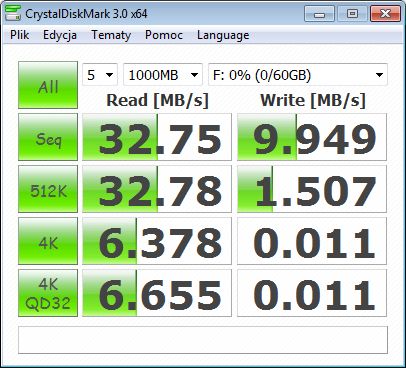This screenshot has height=368, width=406.
Task: Open the Tematy menu
Action: (x=111, y=35)
